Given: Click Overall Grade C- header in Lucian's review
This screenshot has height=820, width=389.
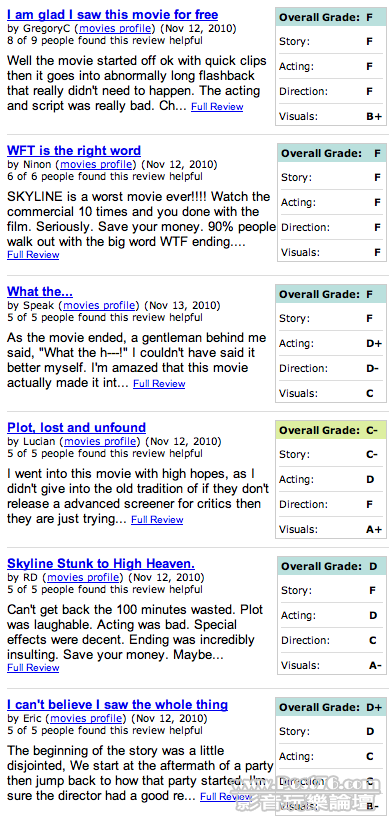Looking at the screenshot, I should point(331,430).
